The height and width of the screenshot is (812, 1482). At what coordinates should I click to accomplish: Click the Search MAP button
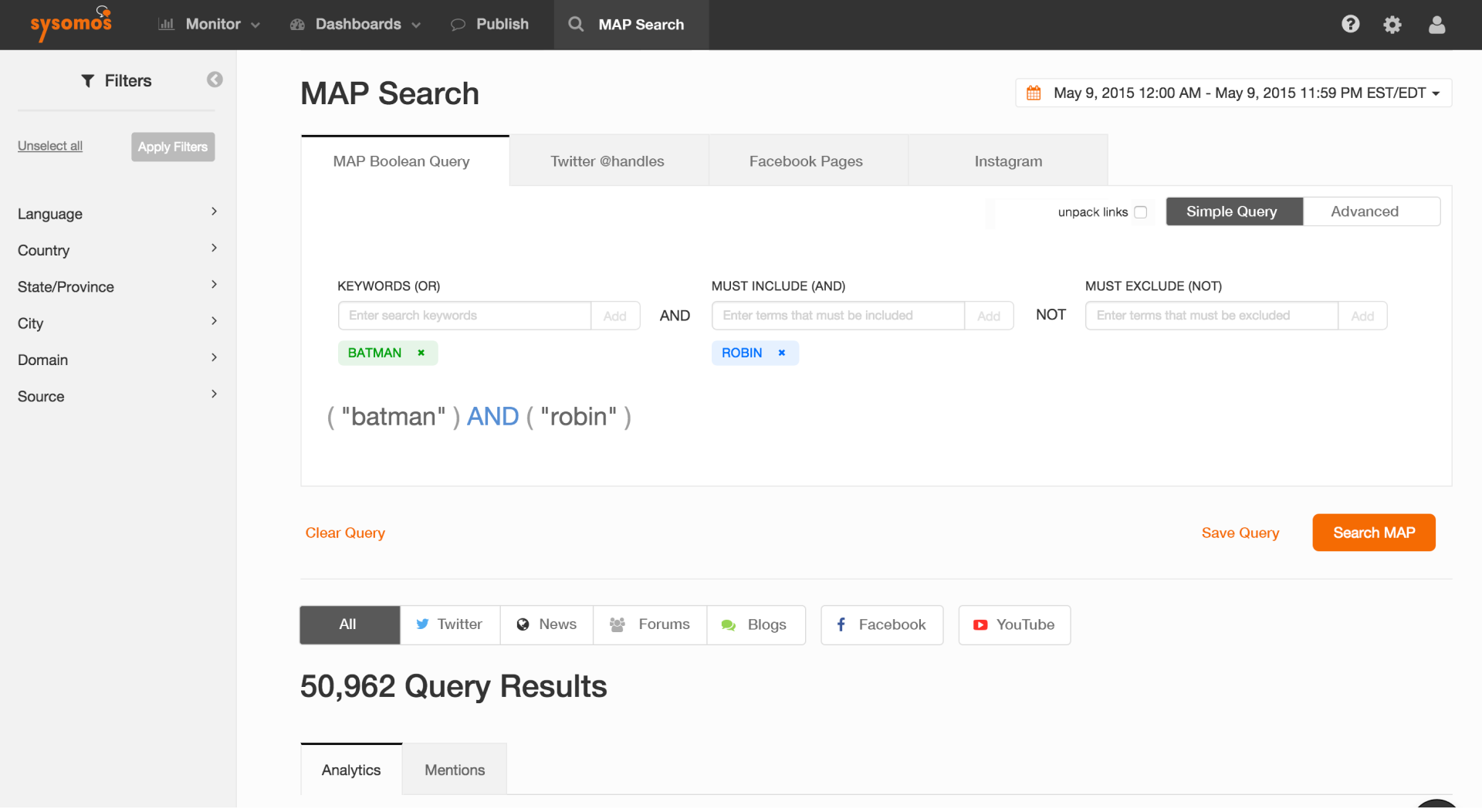[1374, 533]
